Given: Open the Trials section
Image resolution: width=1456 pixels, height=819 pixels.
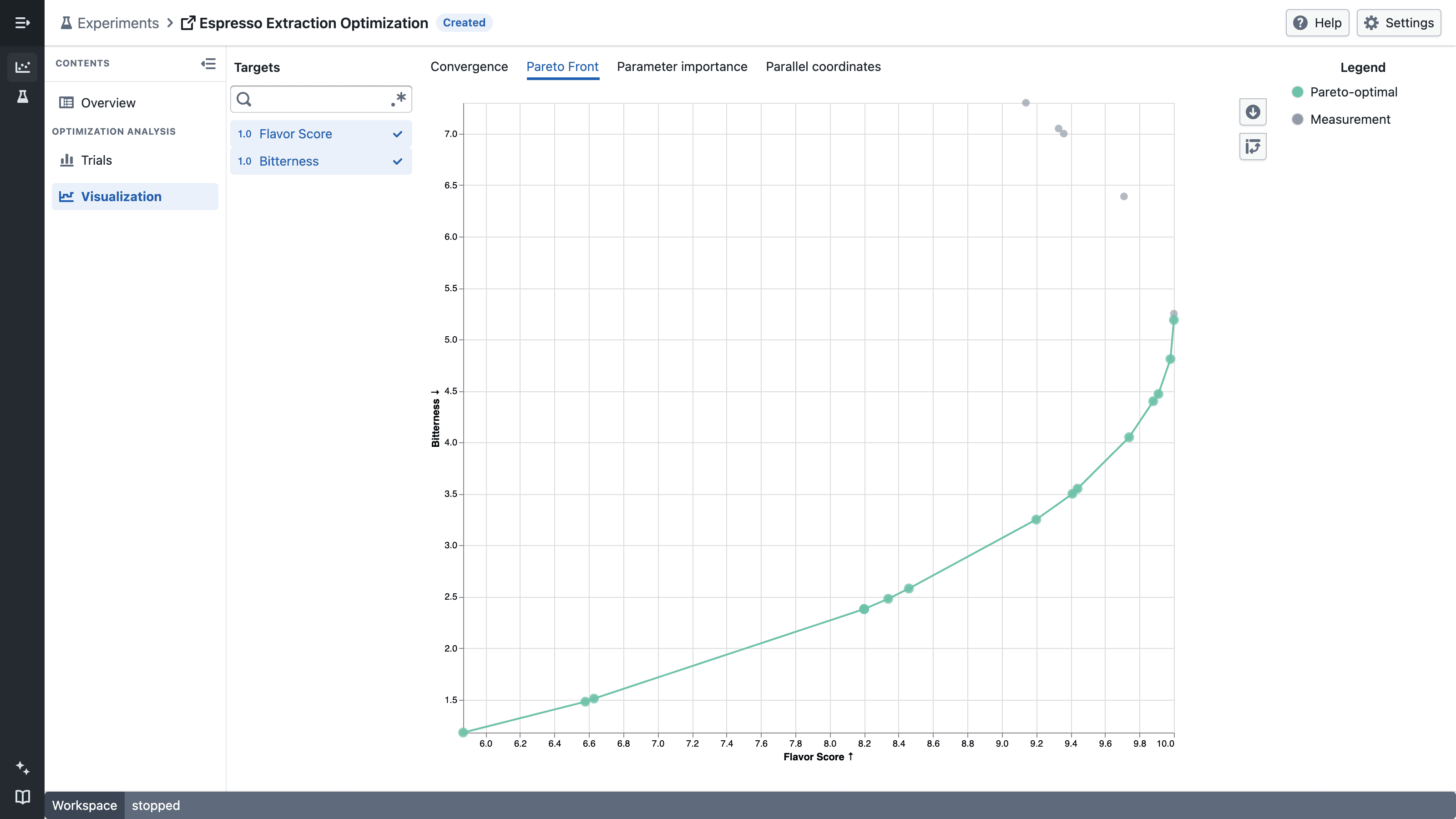Looking at the screenshot, I should coord(135,160).
